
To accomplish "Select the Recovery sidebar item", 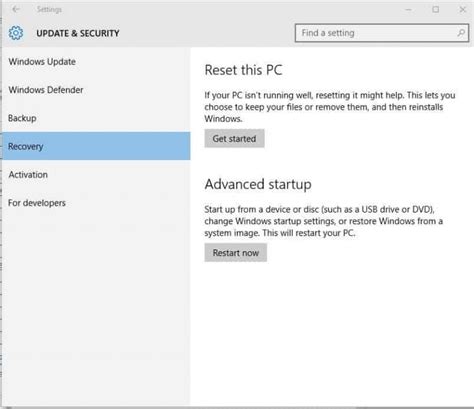I will click(x=96, y=146).
